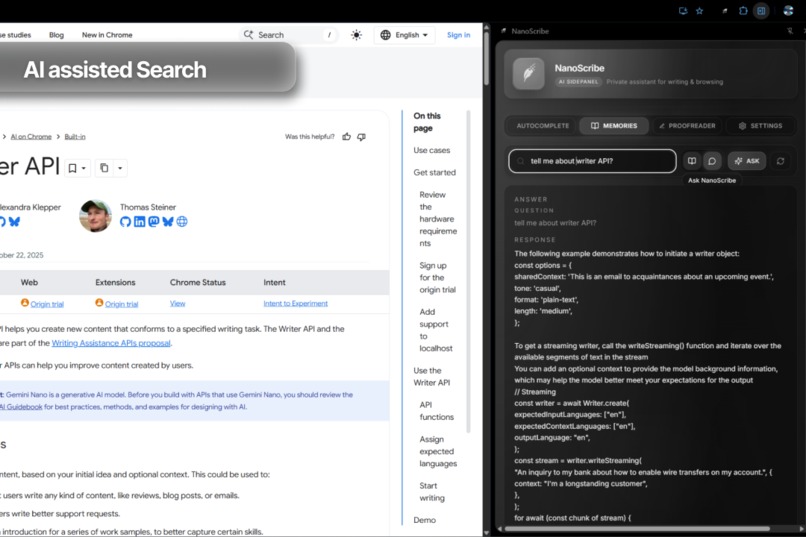Click the pin icon in side panel header

(x=790, y=31)
